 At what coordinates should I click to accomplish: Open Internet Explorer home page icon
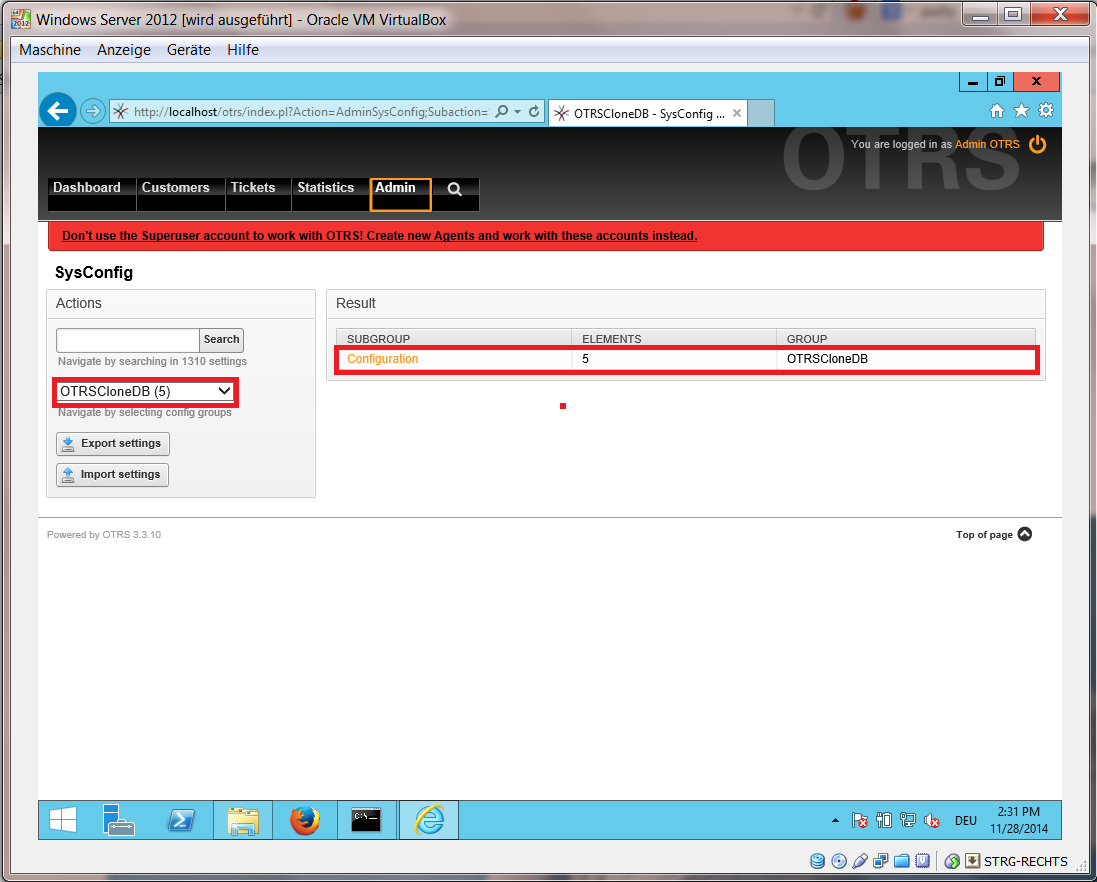997,110
